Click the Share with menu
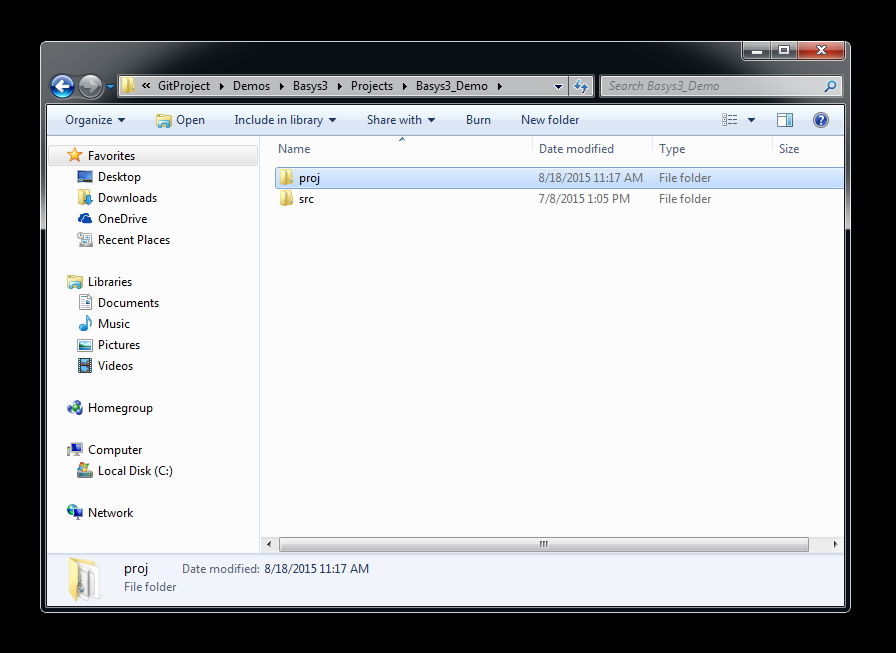 pyautogui.click(x=401, y=120)
